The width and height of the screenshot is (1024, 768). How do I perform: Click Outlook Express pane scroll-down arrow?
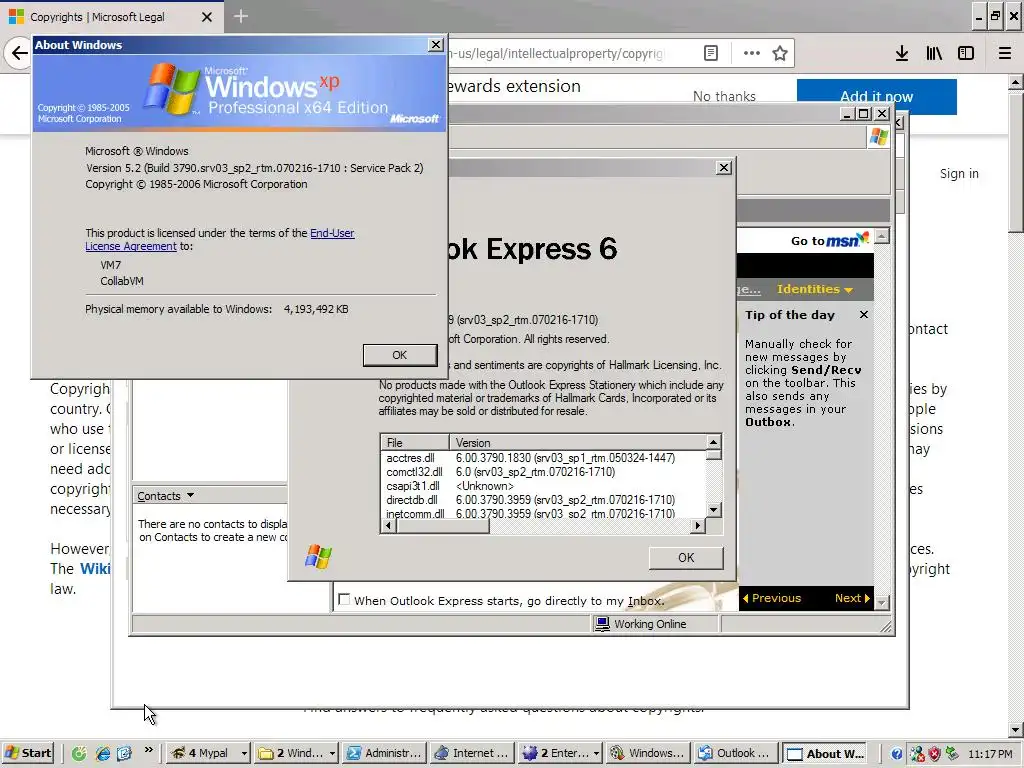tap(882, 602)
